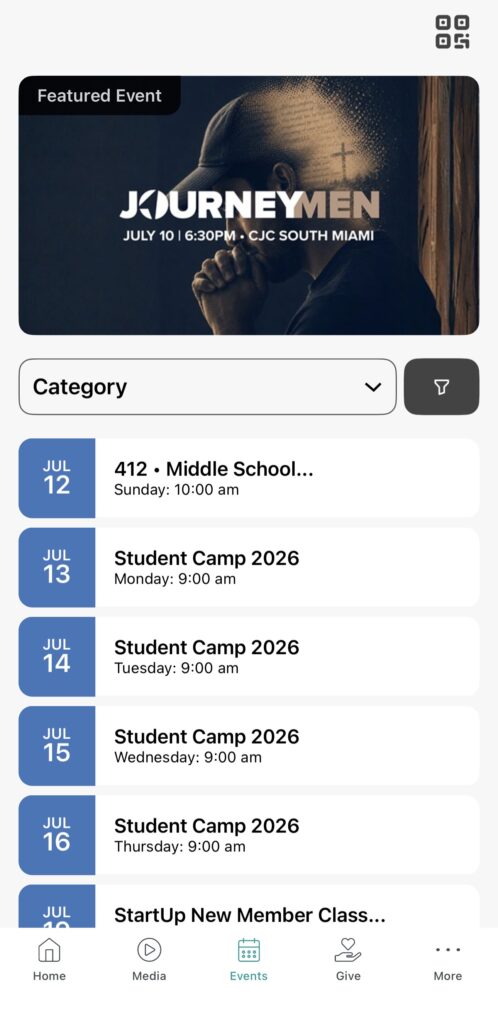Click the Category dropdown chevron arrow

click(373, 387)
